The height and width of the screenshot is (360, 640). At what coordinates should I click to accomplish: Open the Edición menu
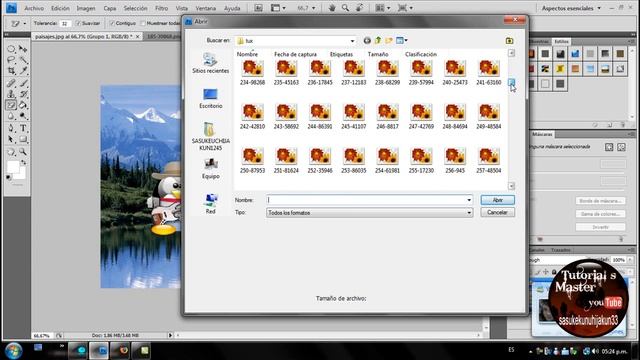point(60,8)
